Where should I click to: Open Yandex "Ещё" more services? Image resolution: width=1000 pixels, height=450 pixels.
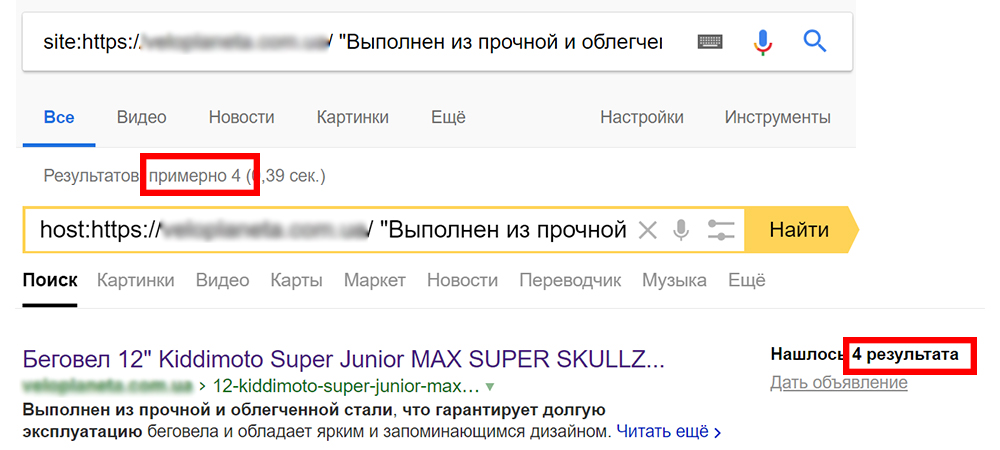pyautogui.click(x=747, y=280)
